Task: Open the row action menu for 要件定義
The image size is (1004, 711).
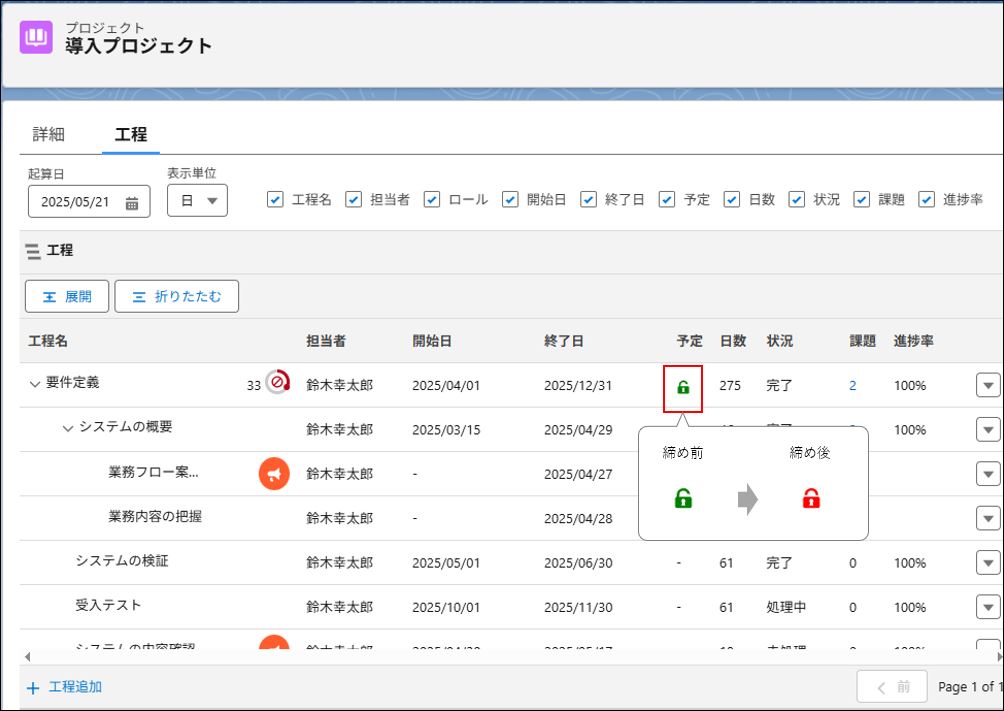Action: (x=987, y=385)
